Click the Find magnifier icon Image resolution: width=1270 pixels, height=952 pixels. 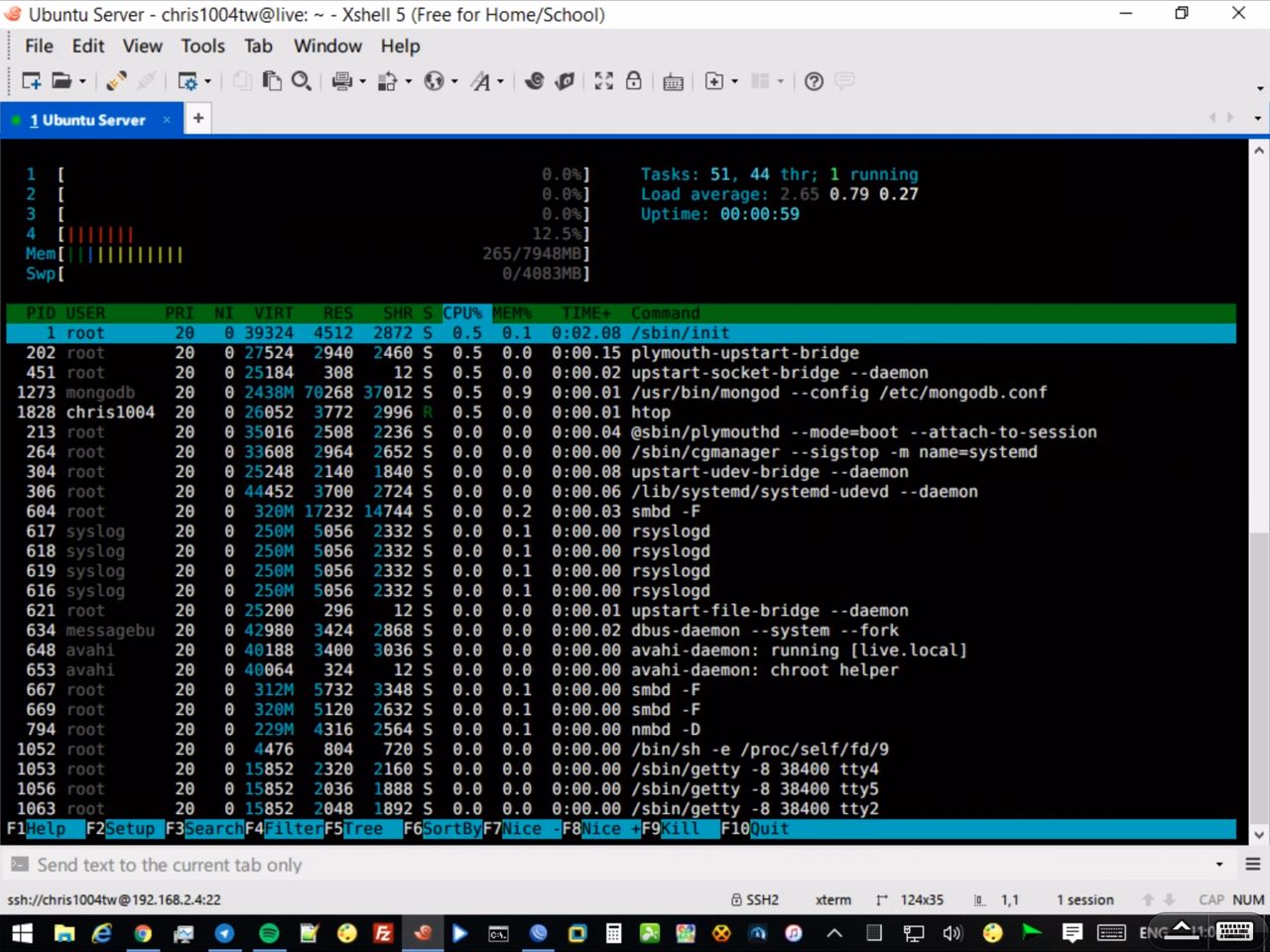pos(302,81)
